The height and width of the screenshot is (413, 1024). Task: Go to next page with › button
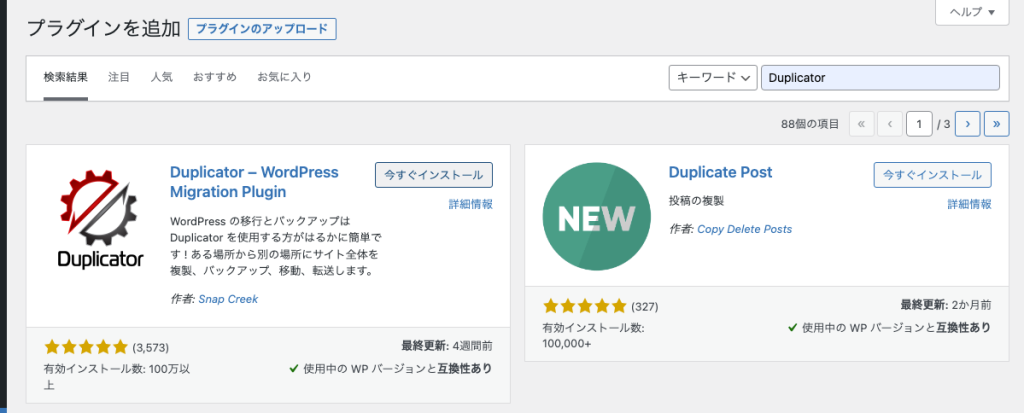(x=967, y=124)
